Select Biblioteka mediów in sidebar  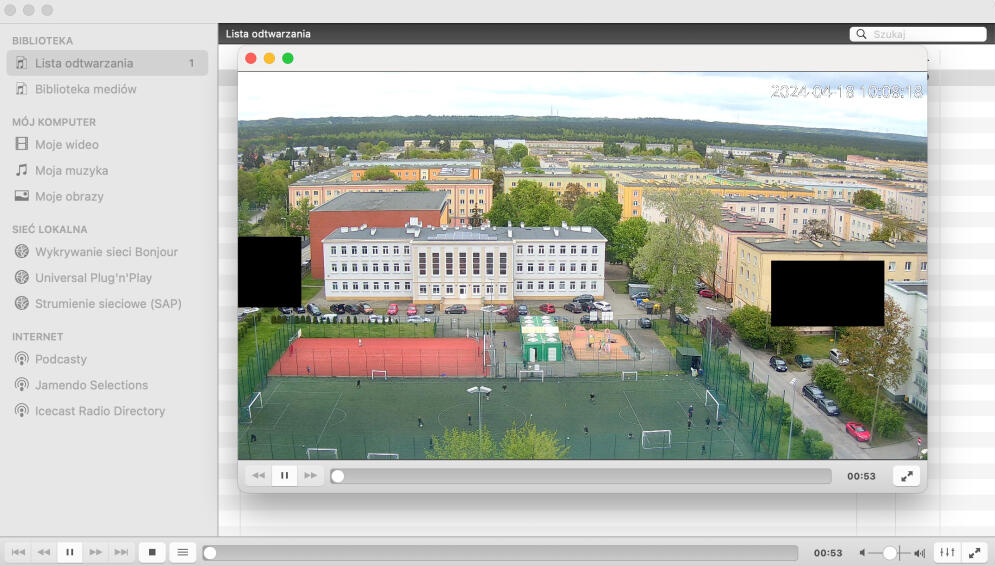[x=86, y=89]
